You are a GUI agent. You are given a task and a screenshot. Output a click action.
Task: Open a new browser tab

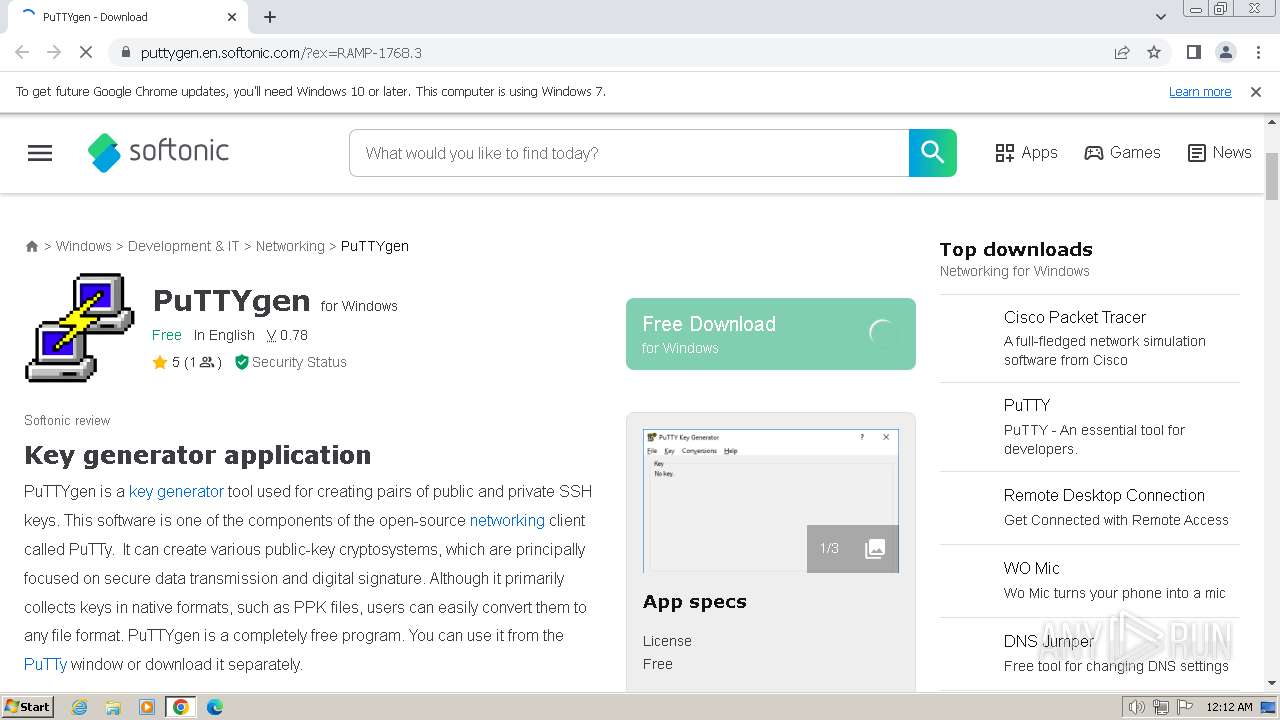pos(270,17)
